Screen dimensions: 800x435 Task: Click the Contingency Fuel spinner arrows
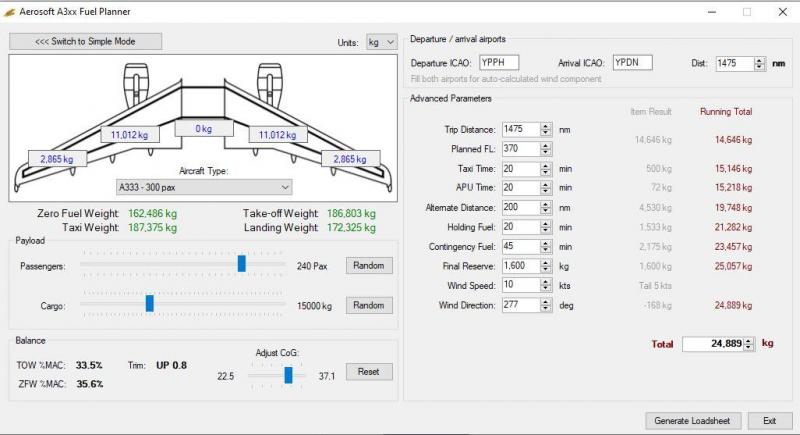point(546,246)
